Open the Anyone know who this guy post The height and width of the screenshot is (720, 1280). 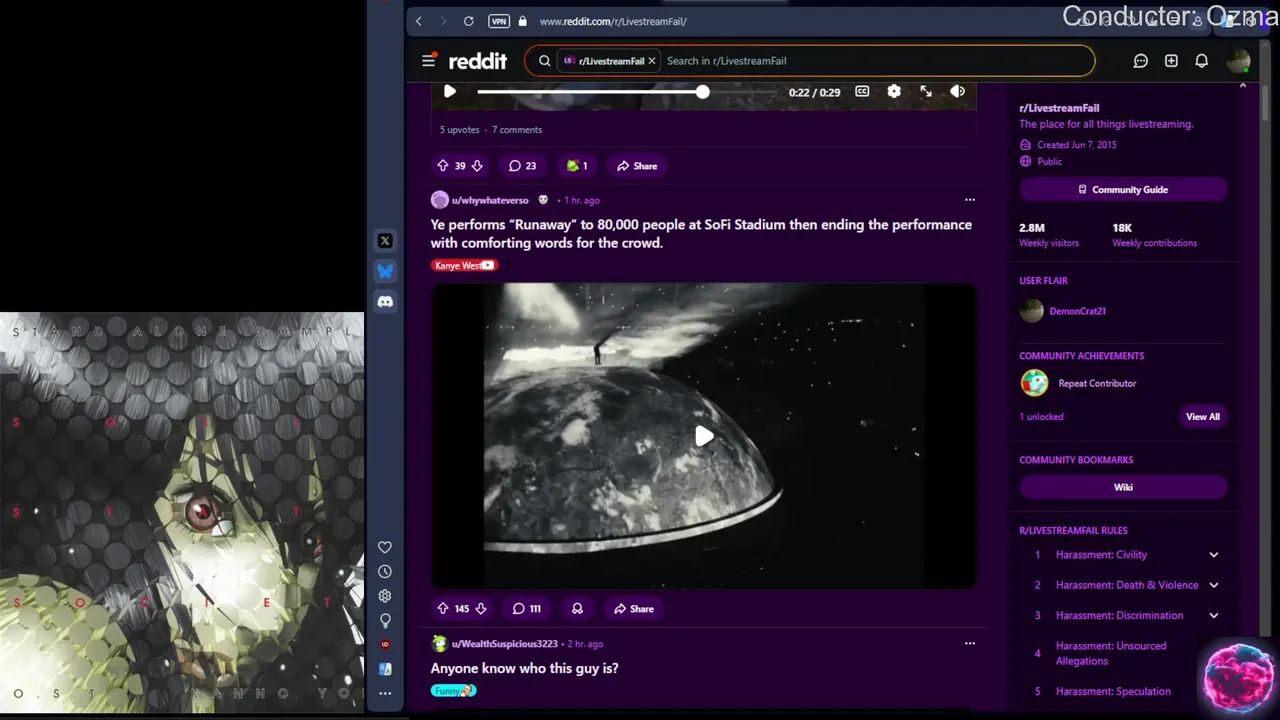pos(524,668)
